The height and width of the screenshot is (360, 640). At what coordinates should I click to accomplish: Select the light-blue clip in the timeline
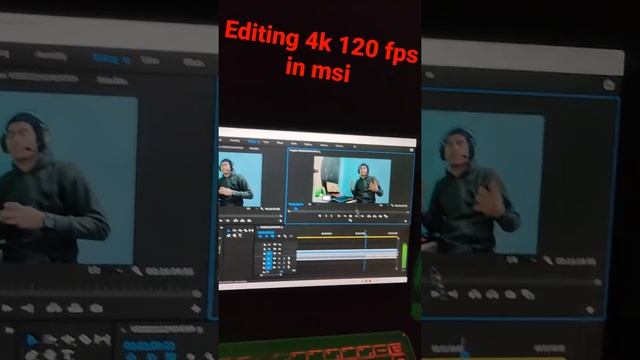click(347, 255)
